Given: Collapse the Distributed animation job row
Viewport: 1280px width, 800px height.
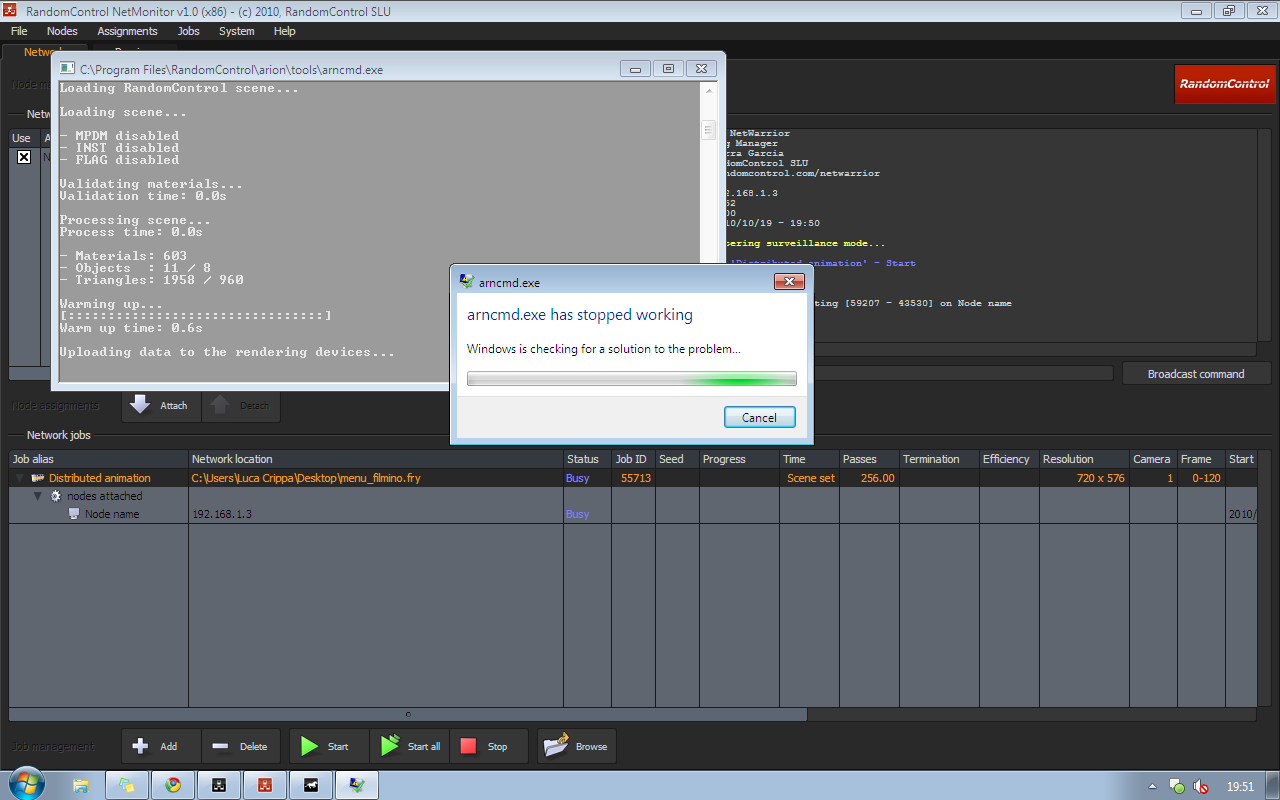Looking at the screenshot, I should tap(18, 478).
